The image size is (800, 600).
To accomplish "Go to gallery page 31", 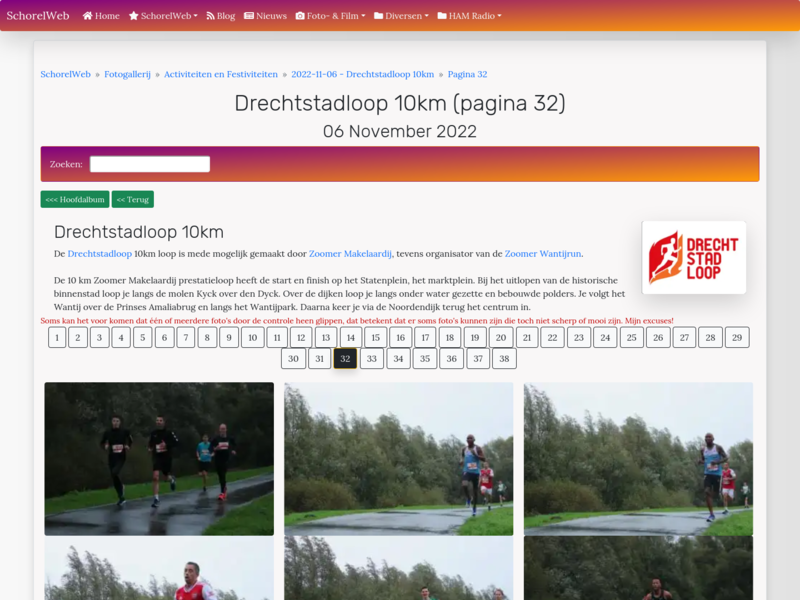I will click(319, 358).
